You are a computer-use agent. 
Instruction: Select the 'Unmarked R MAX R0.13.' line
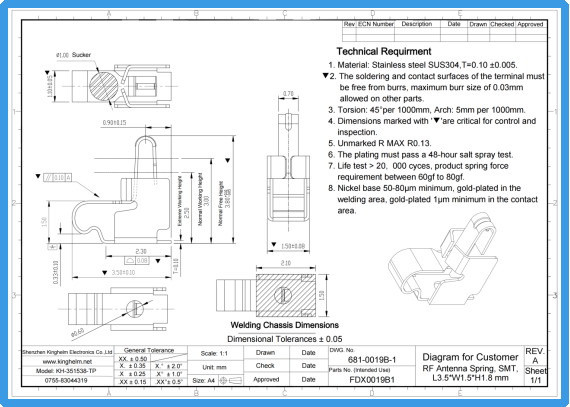[x=380, y=143]
